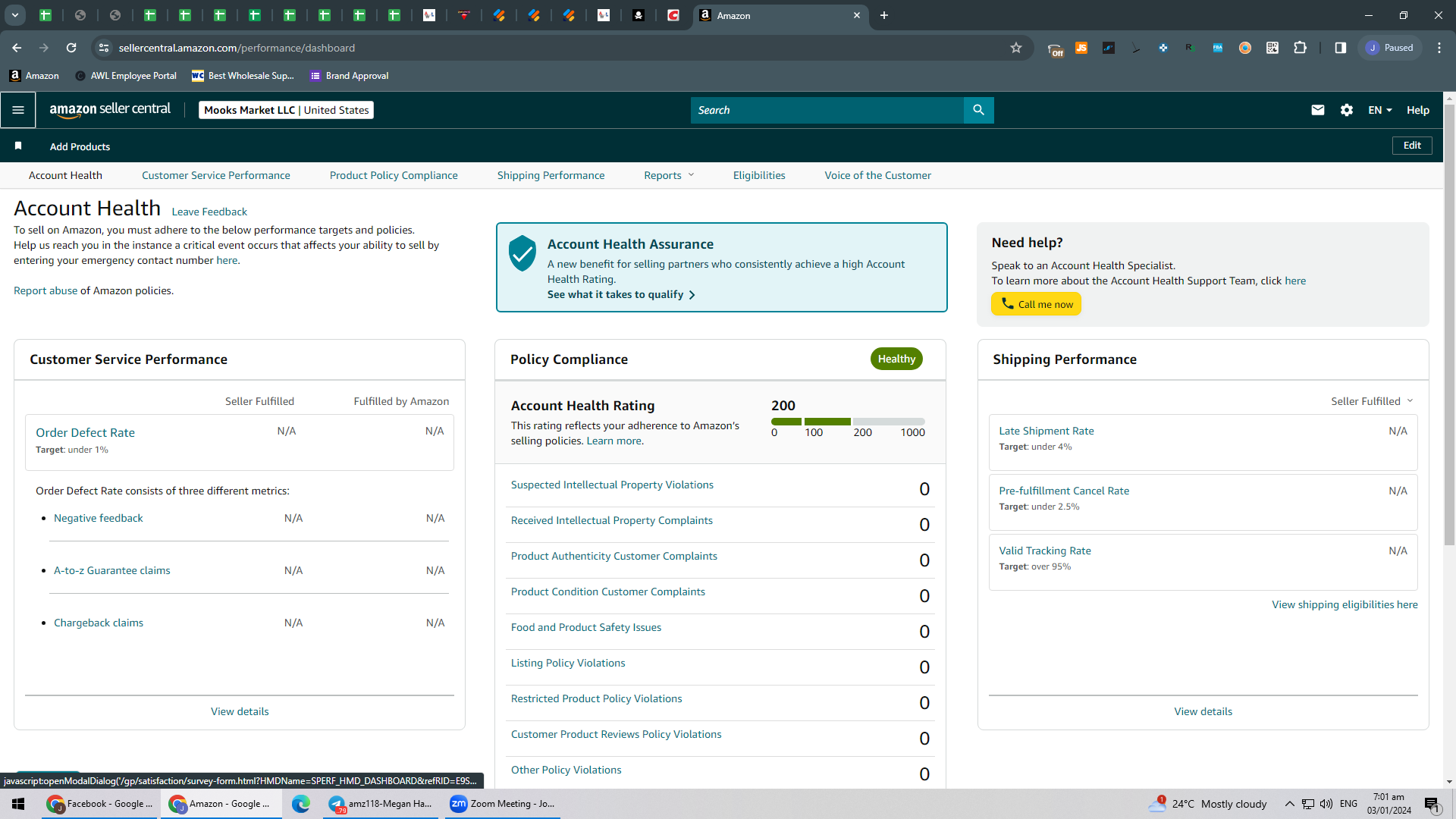
Task: Open the Brand Approval bookmark
Action: coord(350,76)
